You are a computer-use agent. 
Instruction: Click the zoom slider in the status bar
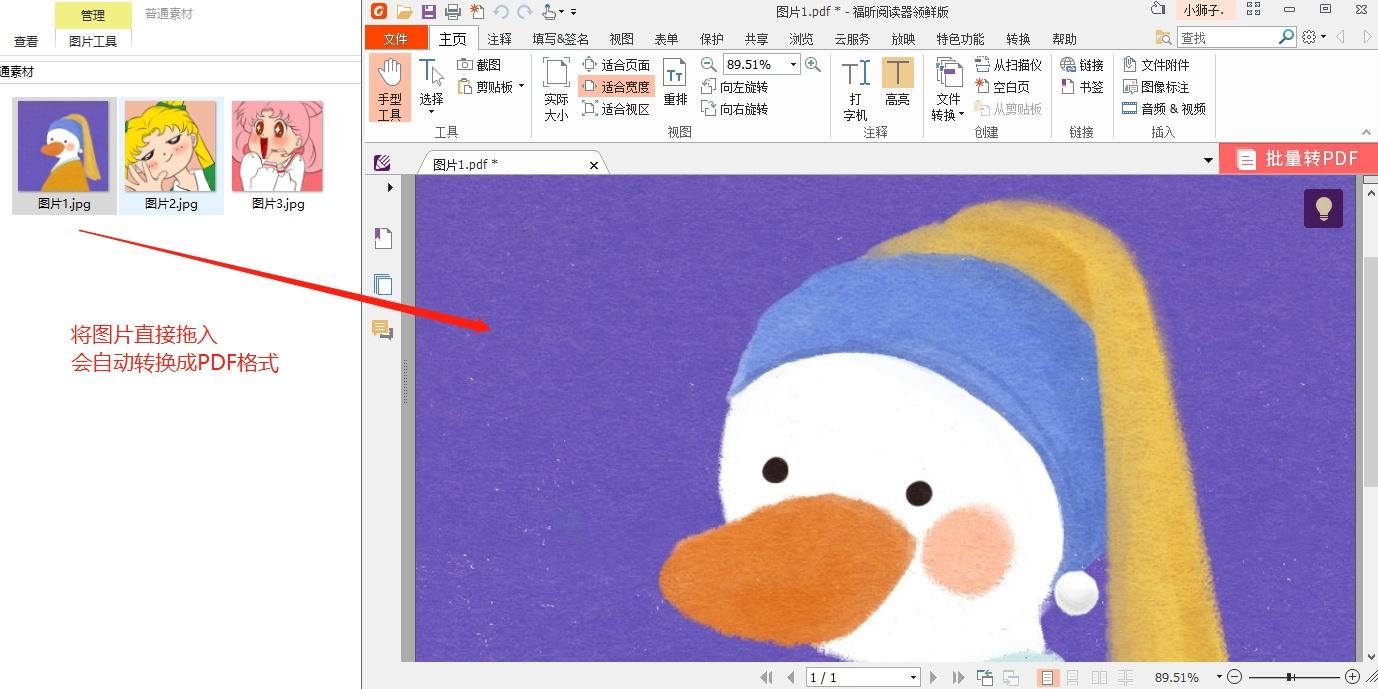pyautogui.click(x=1293, y=677)
